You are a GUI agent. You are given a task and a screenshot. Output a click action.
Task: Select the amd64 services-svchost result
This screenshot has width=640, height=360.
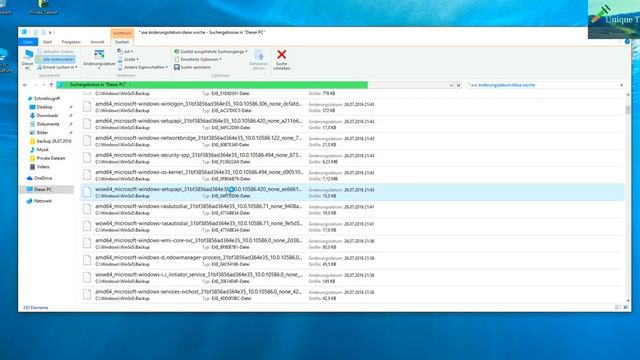[352, 295]
